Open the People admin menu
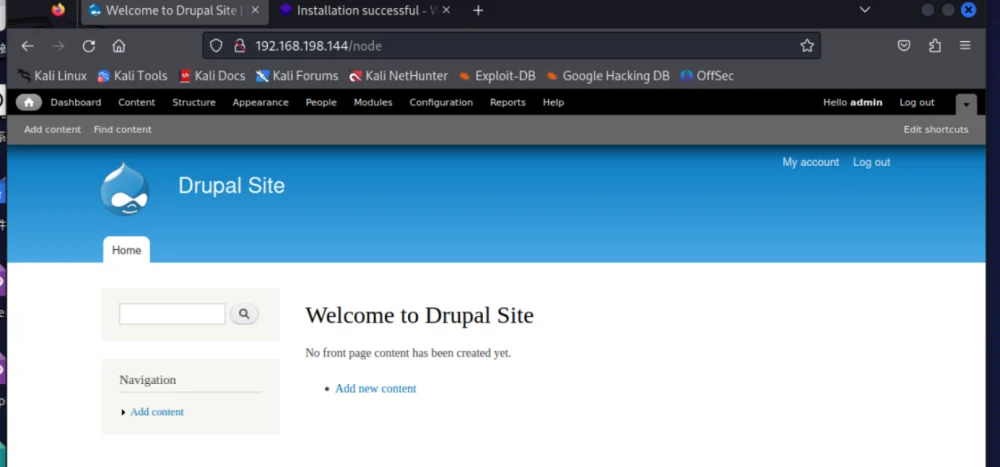Viewport: 1000px width, 467px height. tap(321, 102)
